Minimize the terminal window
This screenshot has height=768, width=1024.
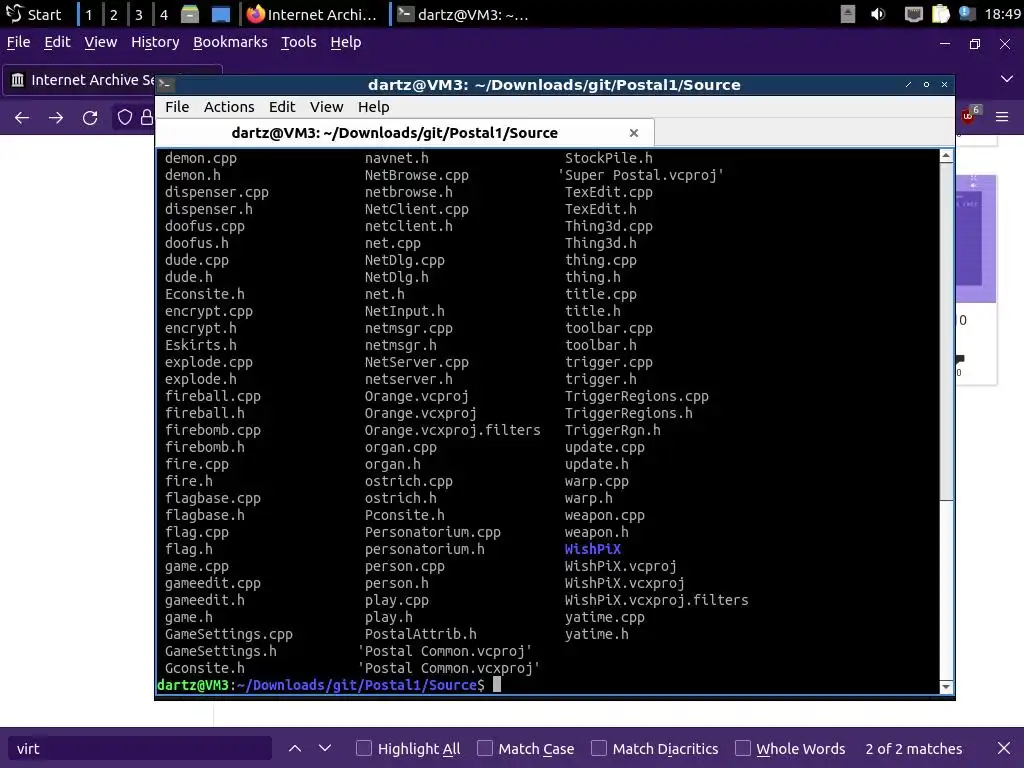click(908, 84)
